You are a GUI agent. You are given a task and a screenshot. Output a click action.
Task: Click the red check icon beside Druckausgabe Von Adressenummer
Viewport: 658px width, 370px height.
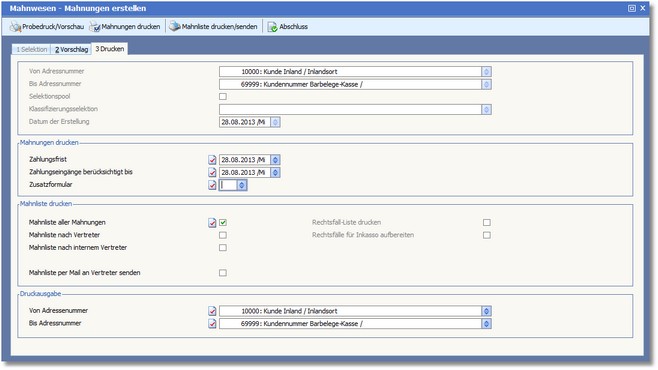pyautogui.click(x=212, y=311)
